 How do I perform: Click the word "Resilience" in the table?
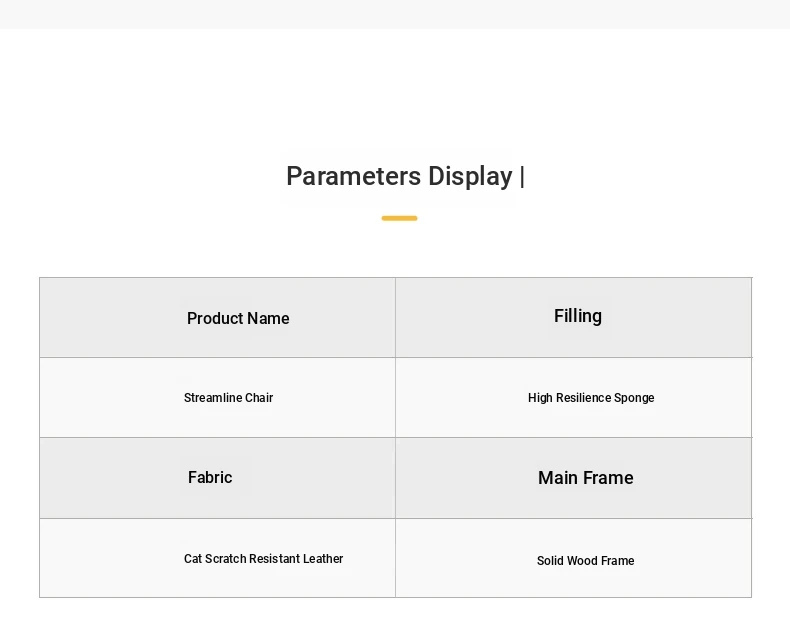pyautogui.click(x=583, y=398)
